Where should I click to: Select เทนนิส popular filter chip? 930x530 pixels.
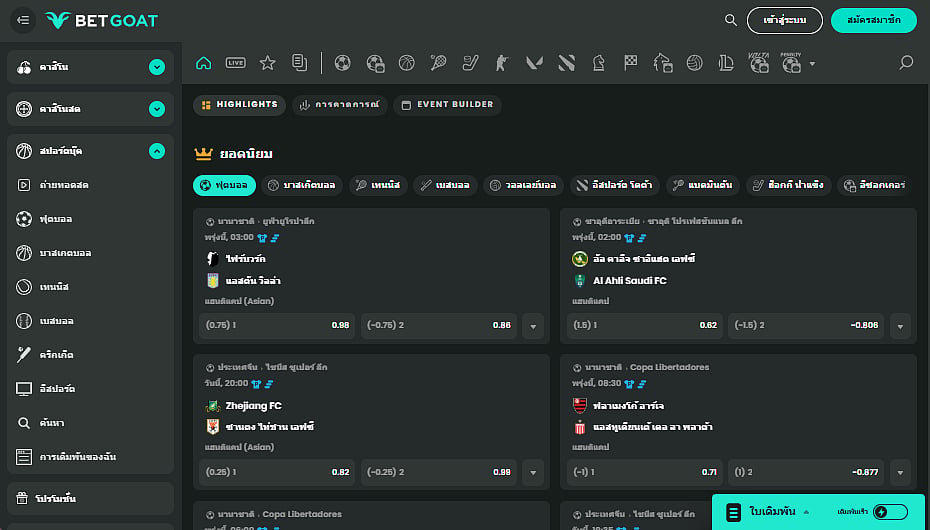(x=378, y=186)
